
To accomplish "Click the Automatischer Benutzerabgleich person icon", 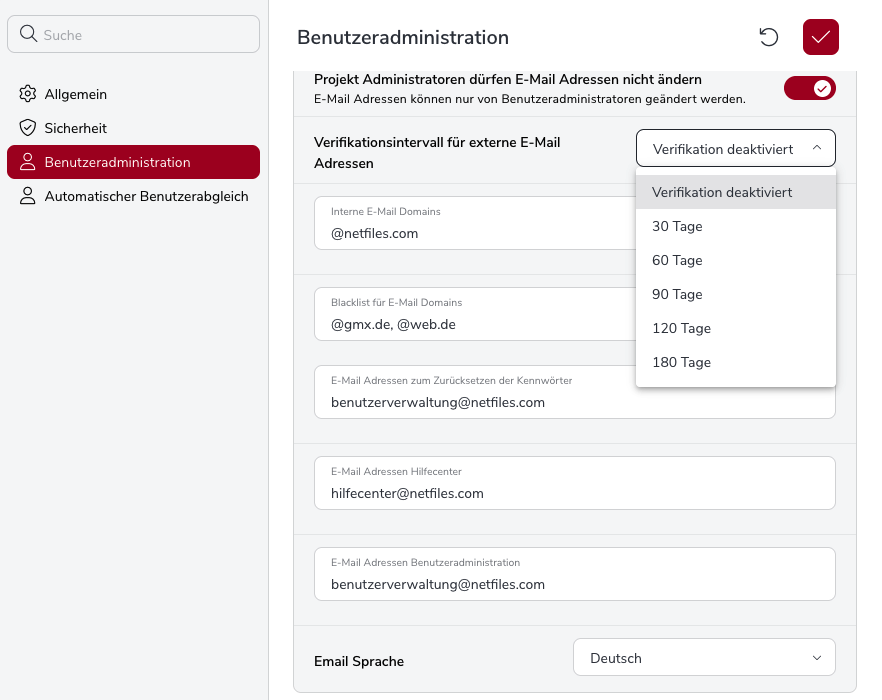I will coord(28,196).
